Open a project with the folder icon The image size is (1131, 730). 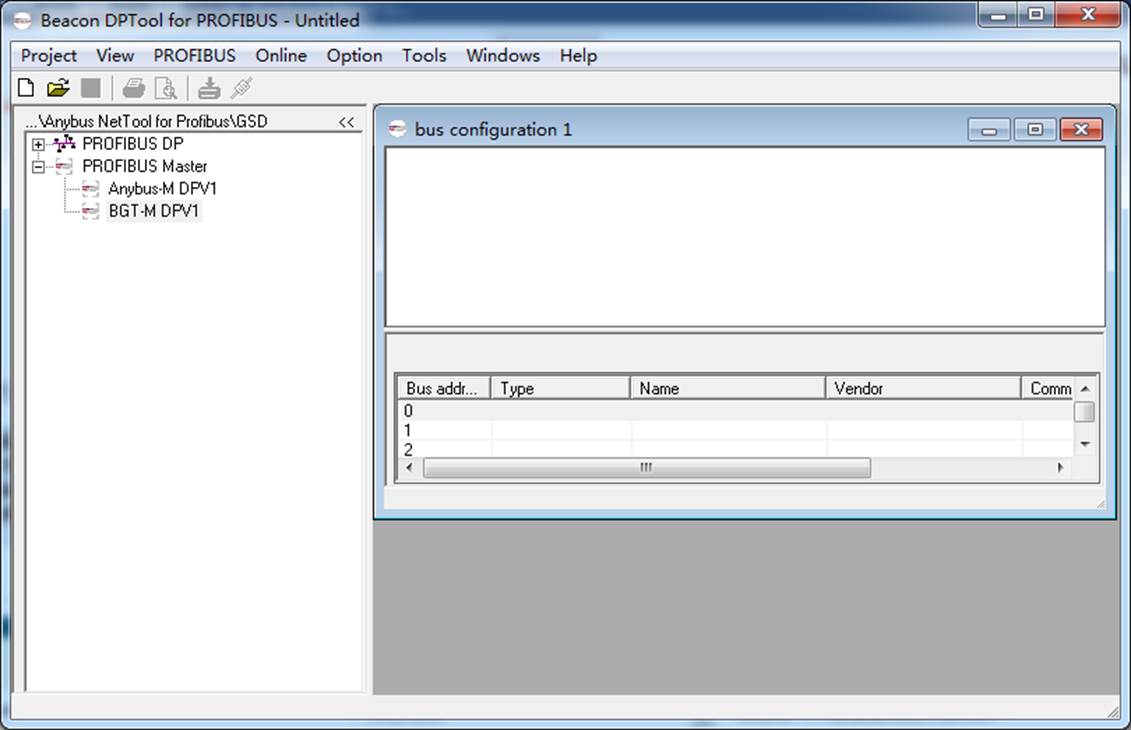point(58,88)
